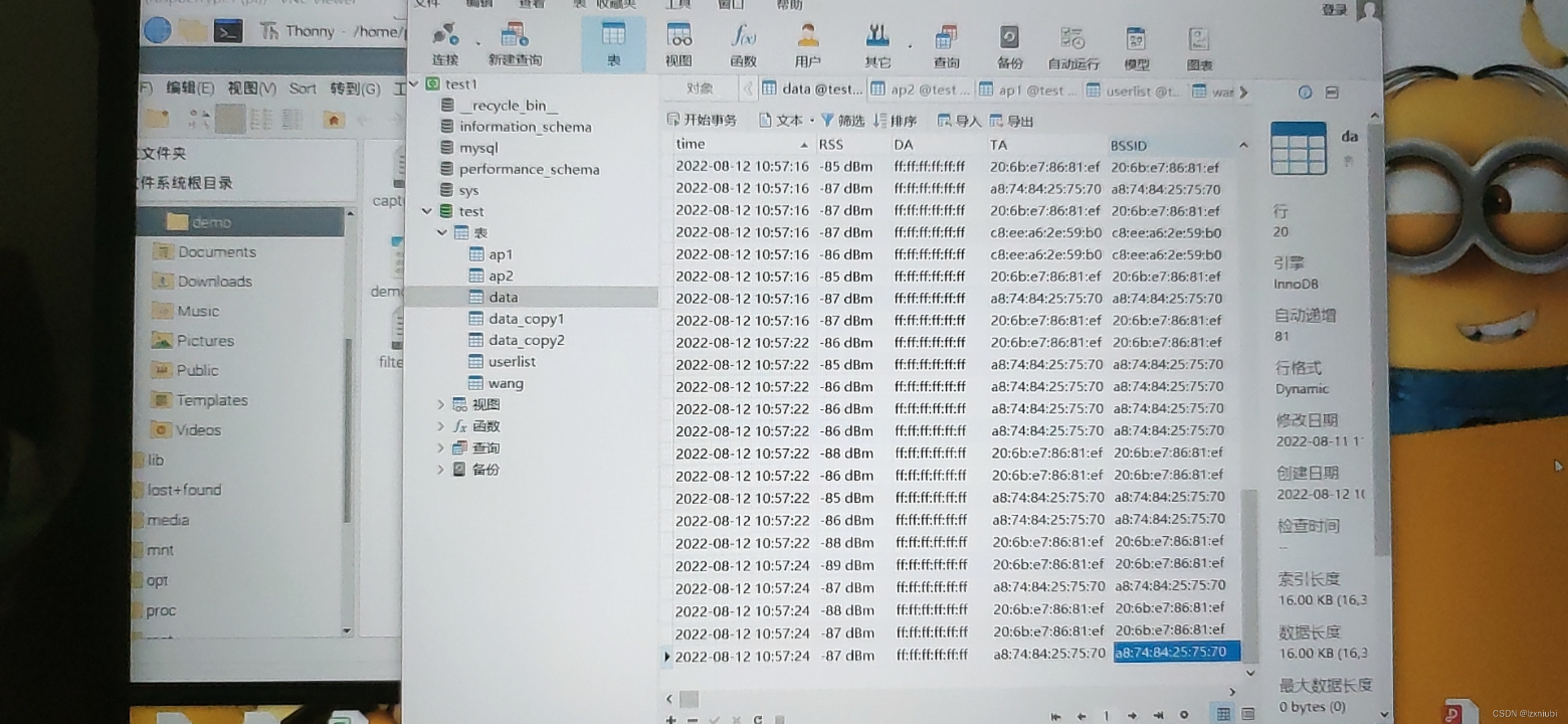Open the 文本 dropdown arrow
Image resolution: width=1568 pixels, height=724 pixels.
click(x=811, y=121)
